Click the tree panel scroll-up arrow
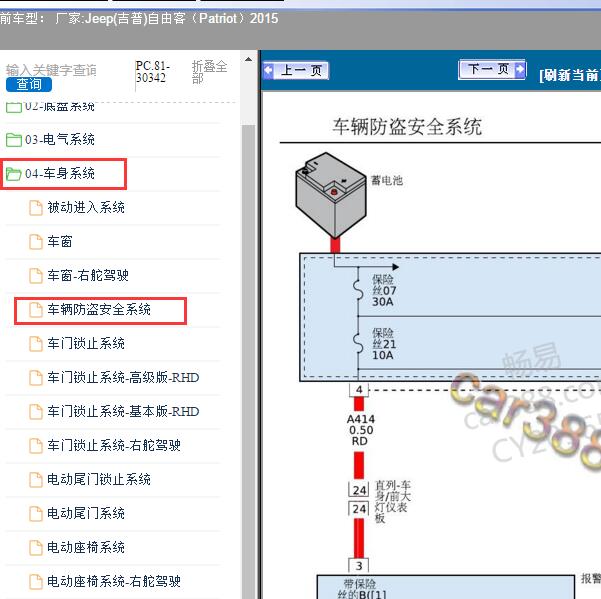 (x=248, y=59)
